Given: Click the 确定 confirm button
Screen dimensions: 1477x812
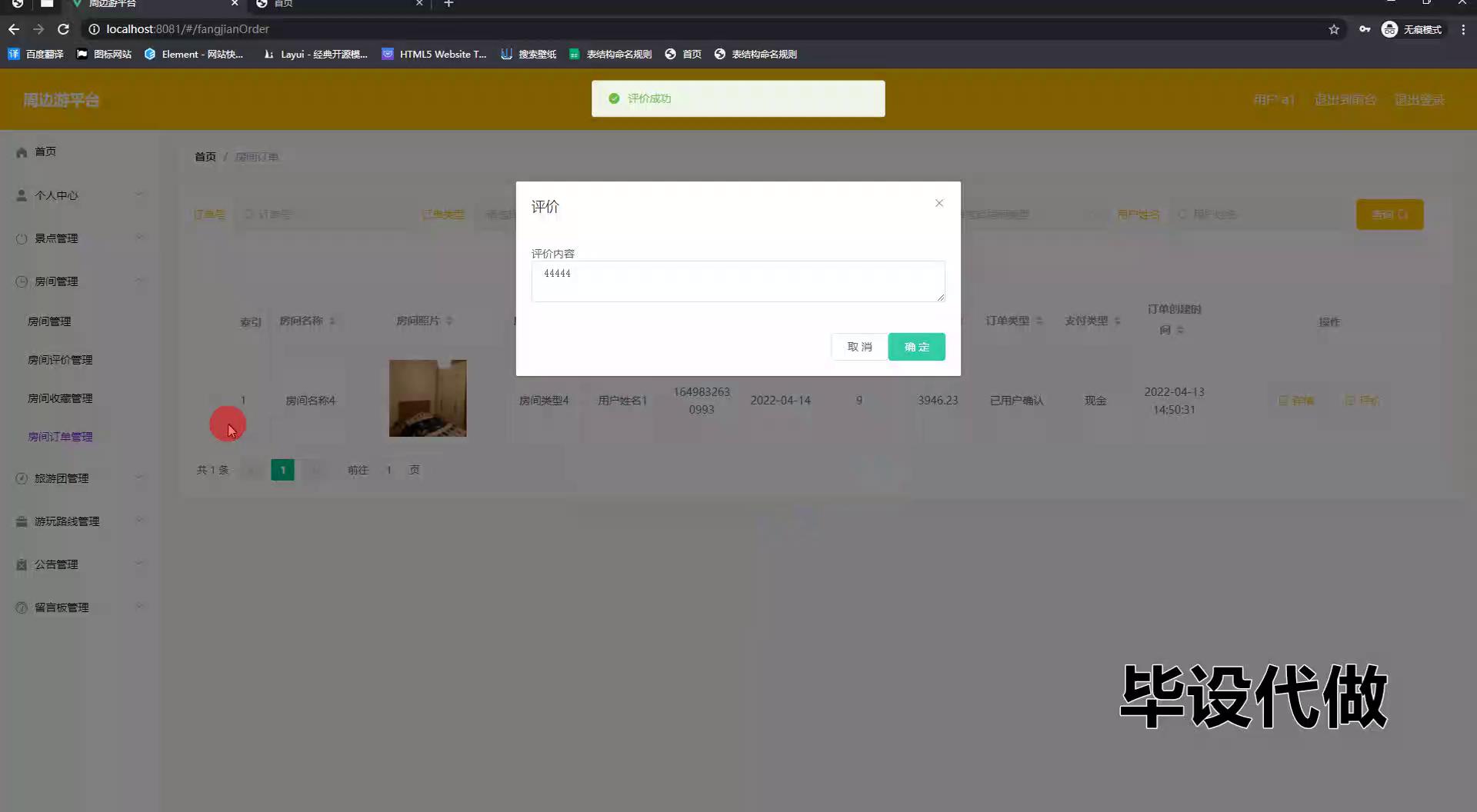Looking at the screenshot, I should tap(916, 347).
